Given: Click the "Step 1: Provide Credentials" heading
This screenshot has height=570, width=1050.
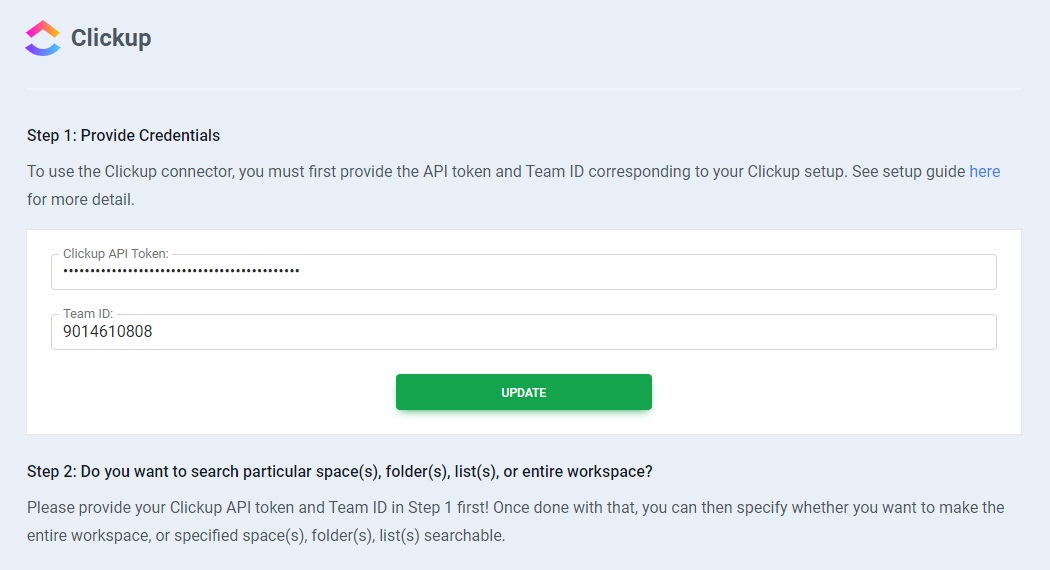Looking at the screenshot, I should click(123, 135).
